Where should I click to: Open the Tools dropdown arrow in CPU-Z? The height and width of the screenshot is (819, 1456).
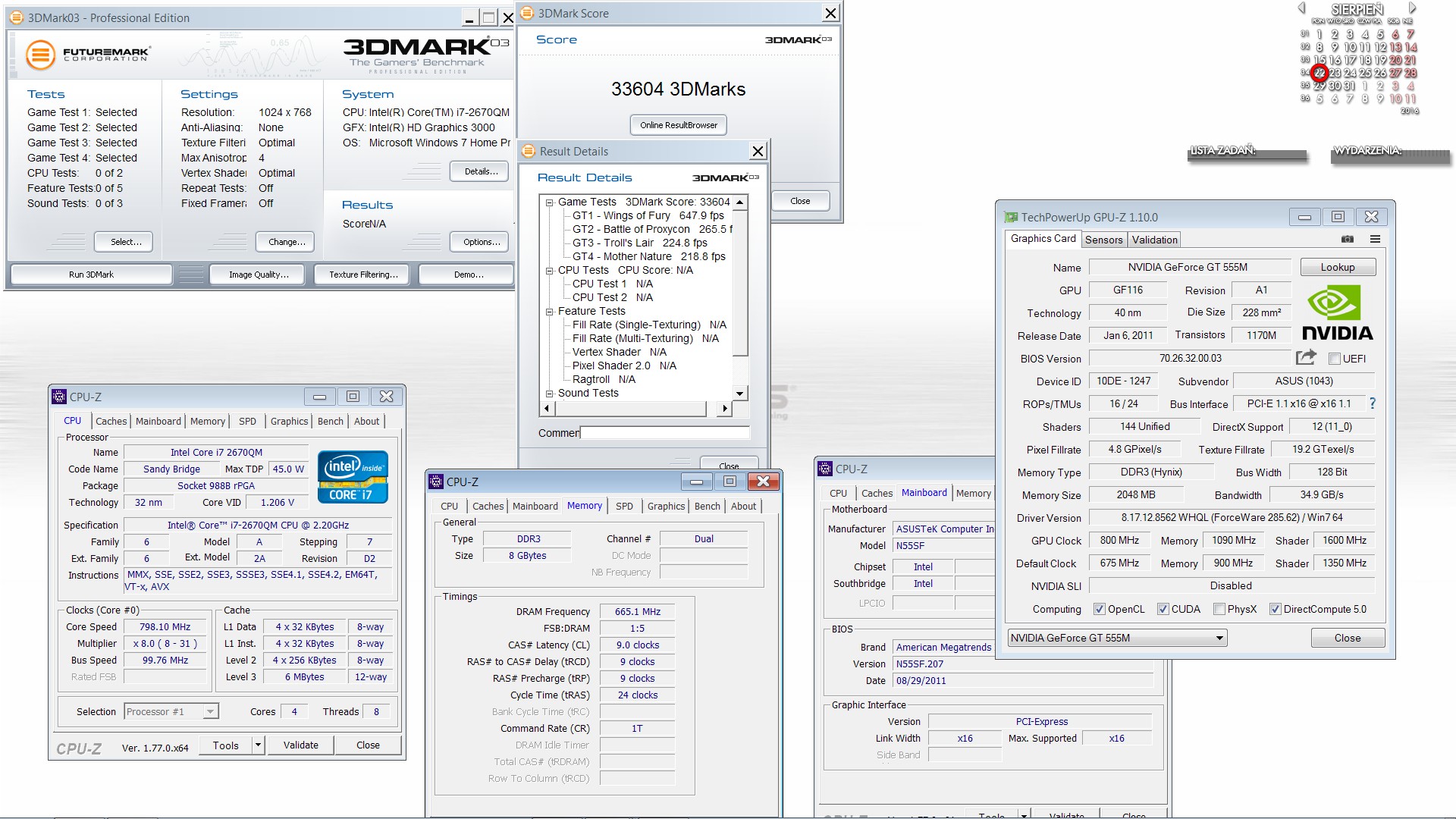(x=258, y=745)
